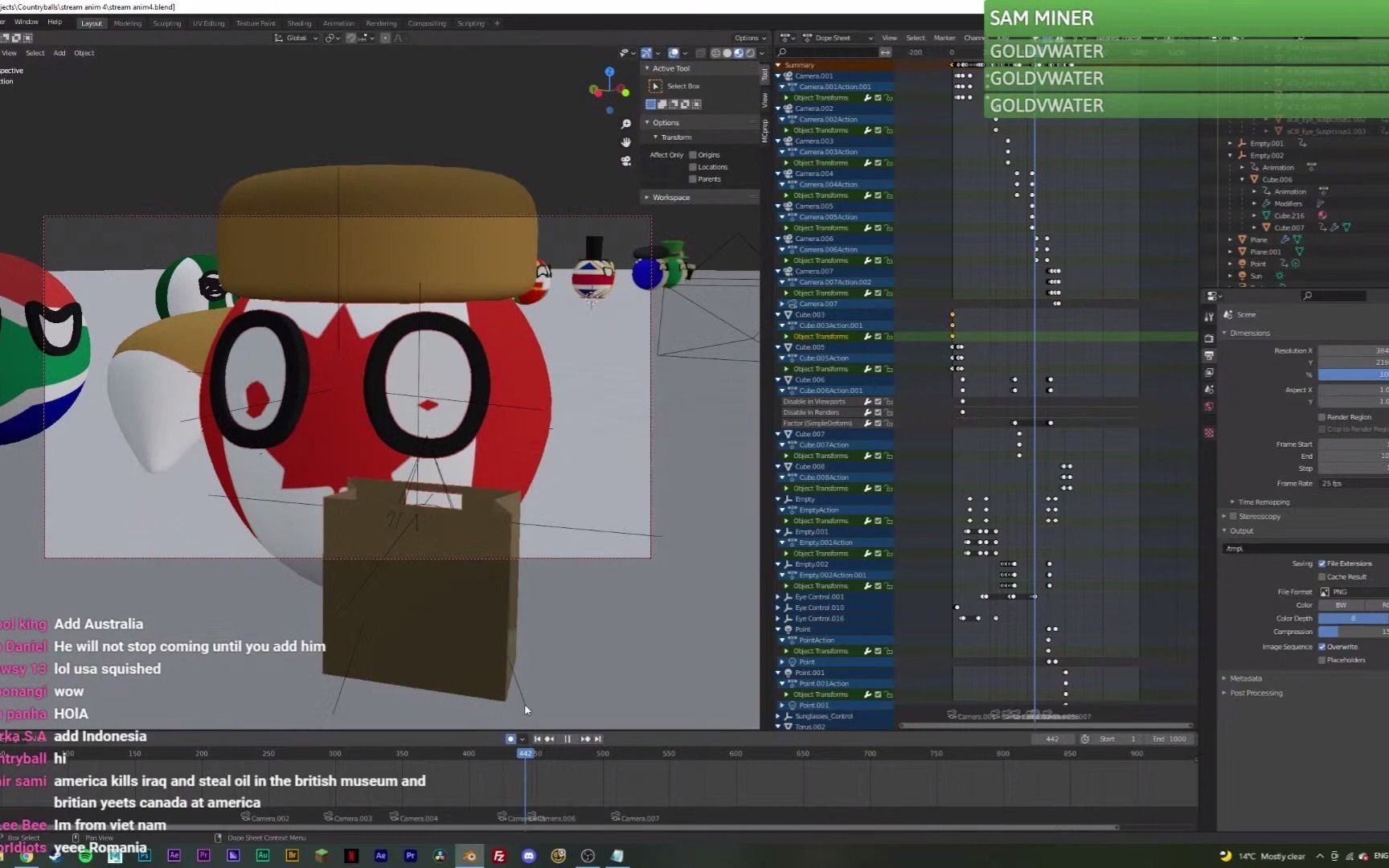
Task: Open the World properties tab icon
Action: pyautogui.click(x=1209, y=407)
